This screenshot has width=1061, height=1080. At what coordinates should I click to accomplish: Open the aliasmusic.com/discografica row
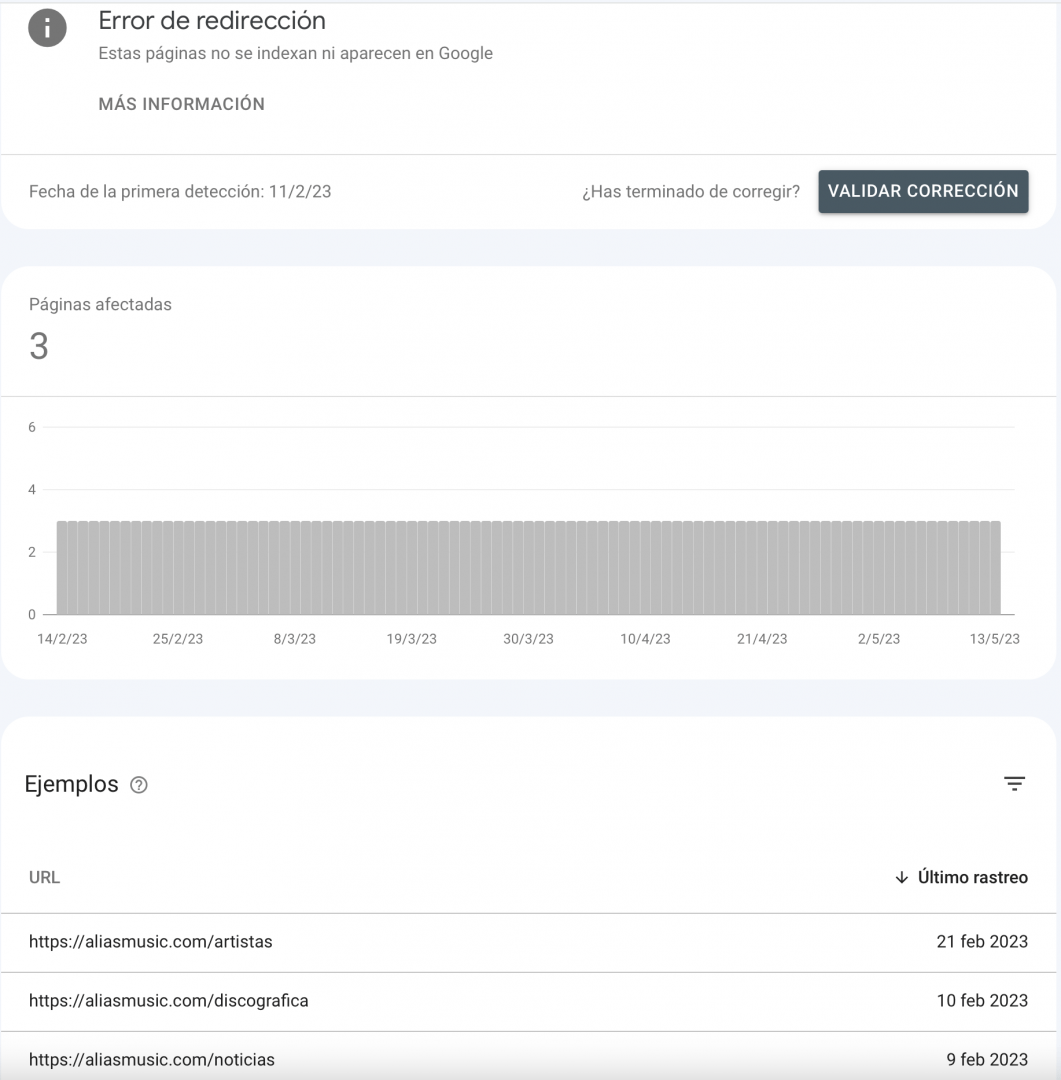tap(528, 1001)
